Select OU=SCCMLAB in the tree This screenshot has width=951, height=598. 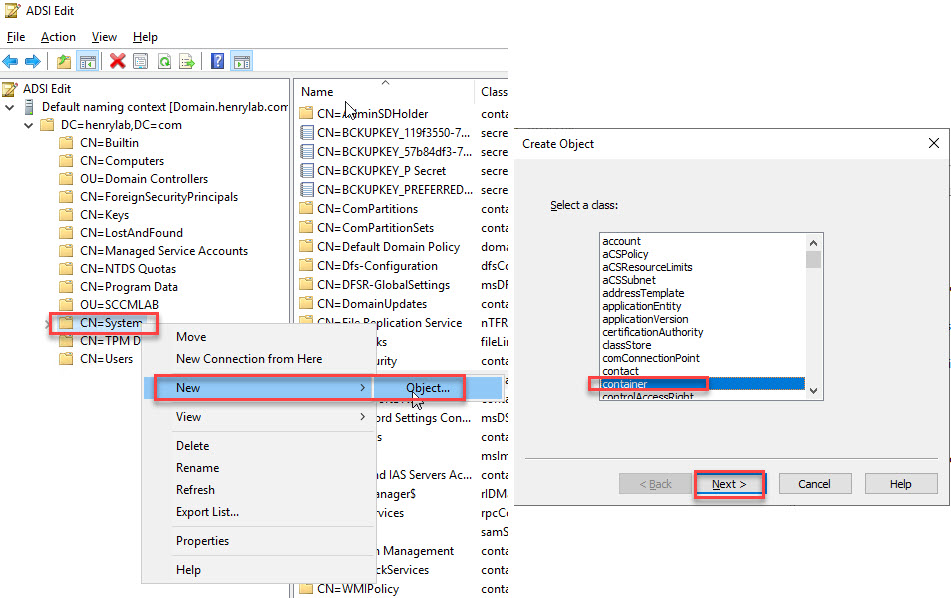tap(119, 305)
